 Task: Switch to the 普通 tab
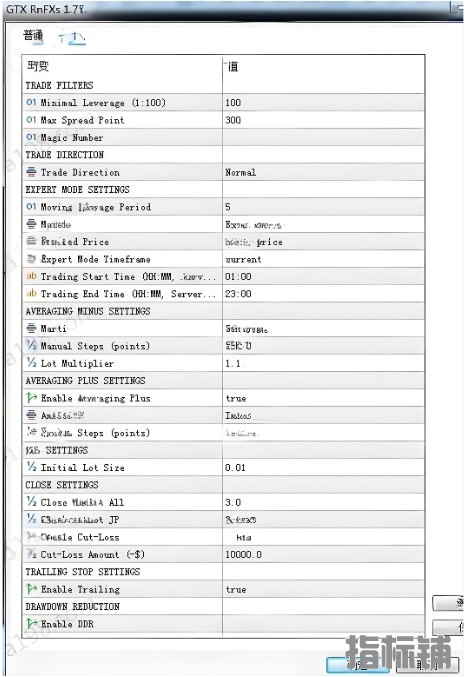tap(33, 36)
